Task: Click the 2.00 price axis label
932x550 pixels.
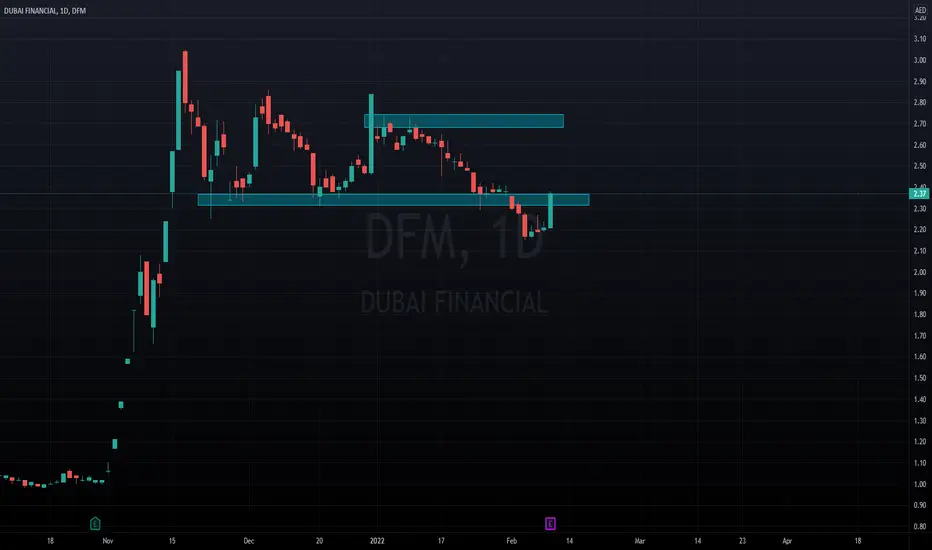Action: 920,272
